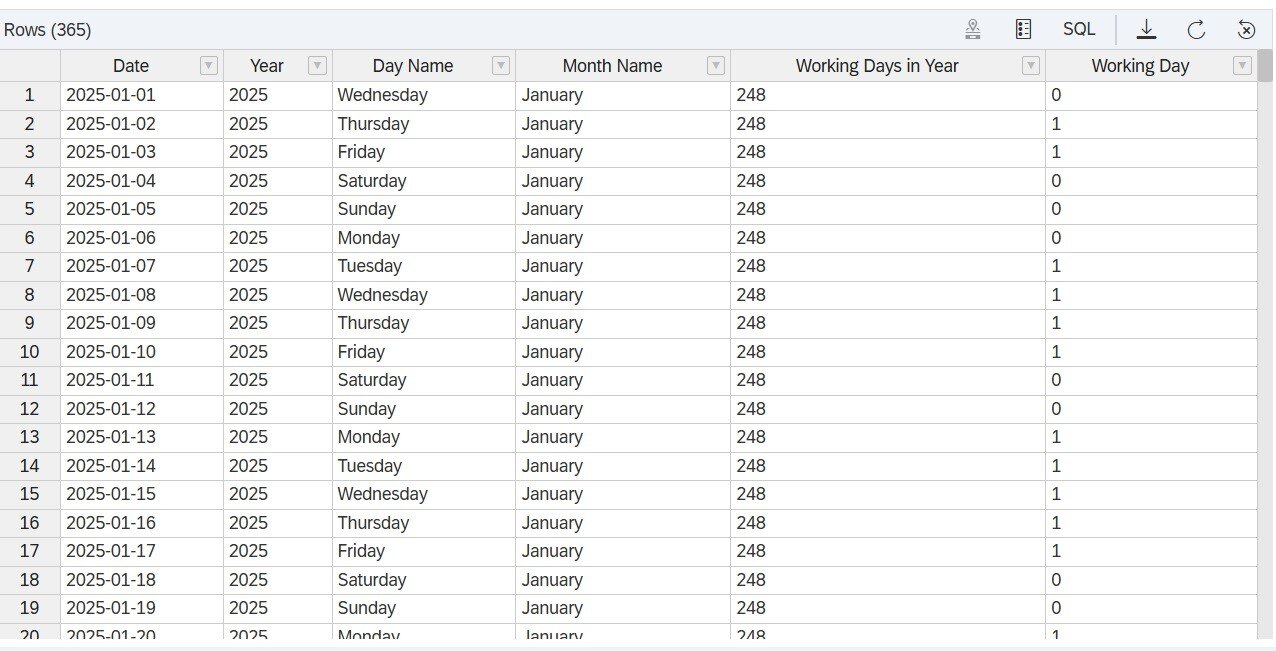Click the 248 value in row 3
The width and height of the screenshot is (1276, 651).
(750, 152)
